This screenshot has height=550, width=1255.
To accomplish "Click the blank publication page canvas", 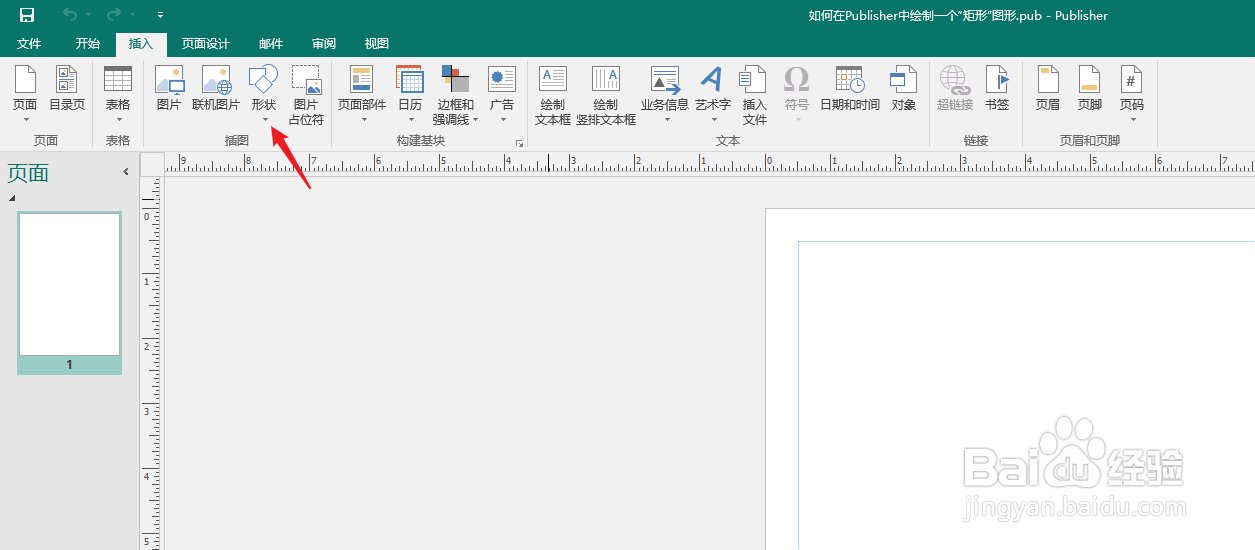I will pos(1010,380).
